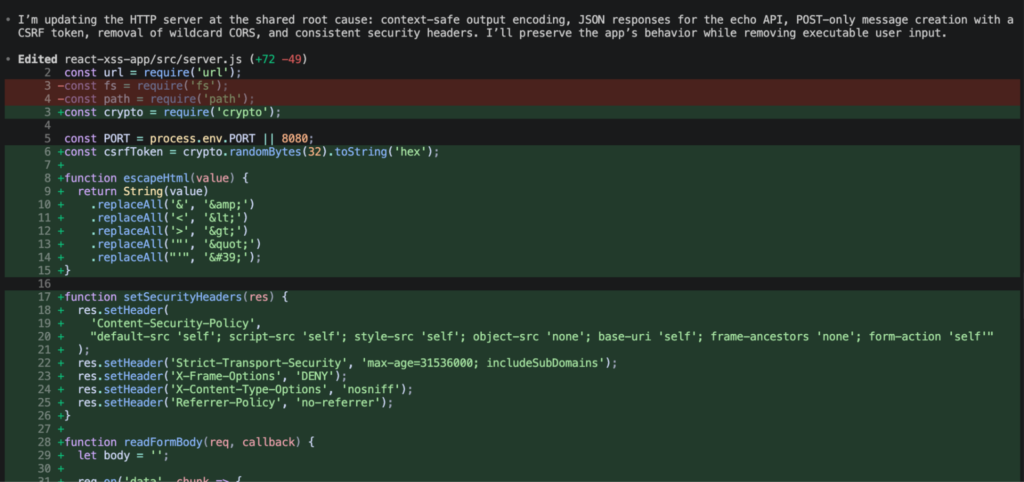Screen dimensions: 1024x482
Task: Click the function setSecurityHeaders(res) line
Action: point(173,297)
